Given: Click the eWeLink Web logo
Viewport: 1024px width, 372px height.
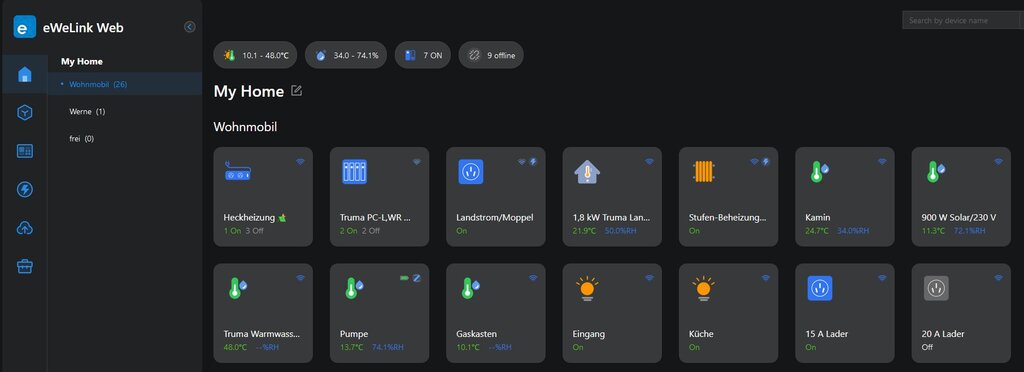Looking at the screenshot, I should (x=25, y=27).
